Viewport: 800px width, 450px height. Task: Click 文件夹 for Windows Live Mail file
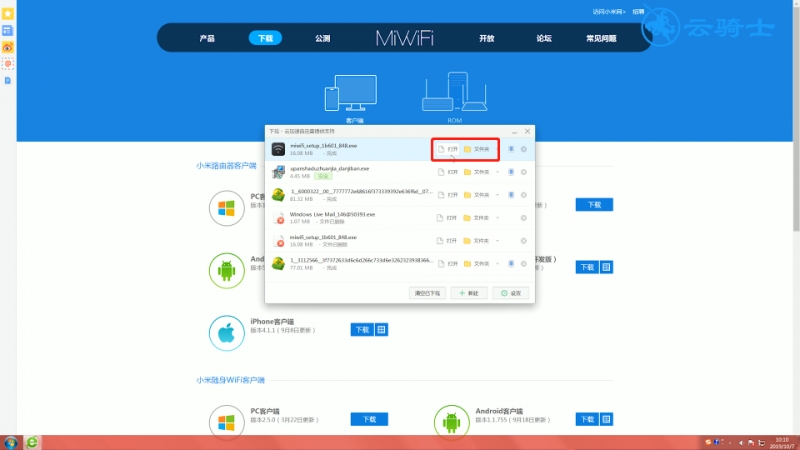click(x=477, y=218)
